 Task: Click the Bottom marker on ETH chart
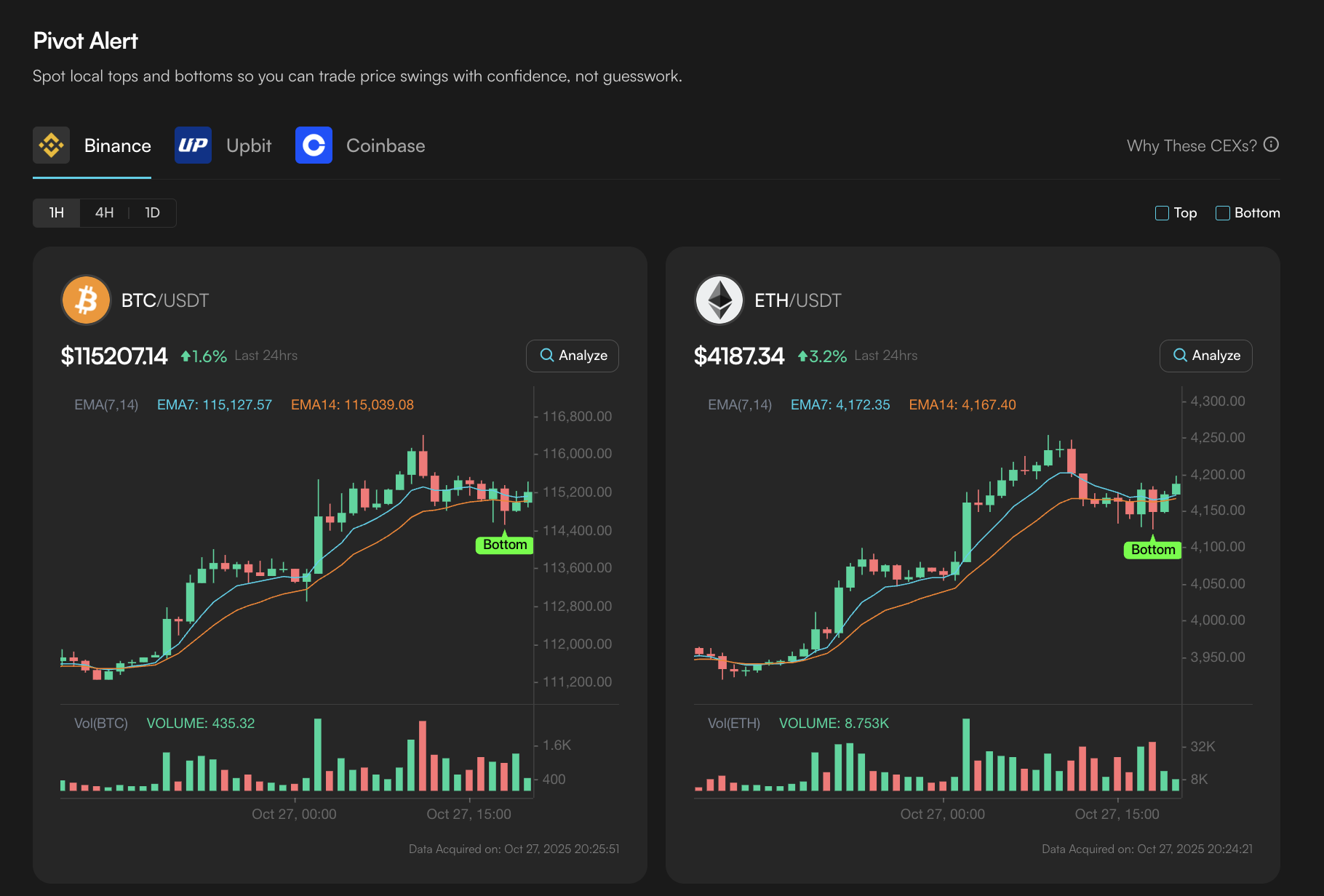1152,550
